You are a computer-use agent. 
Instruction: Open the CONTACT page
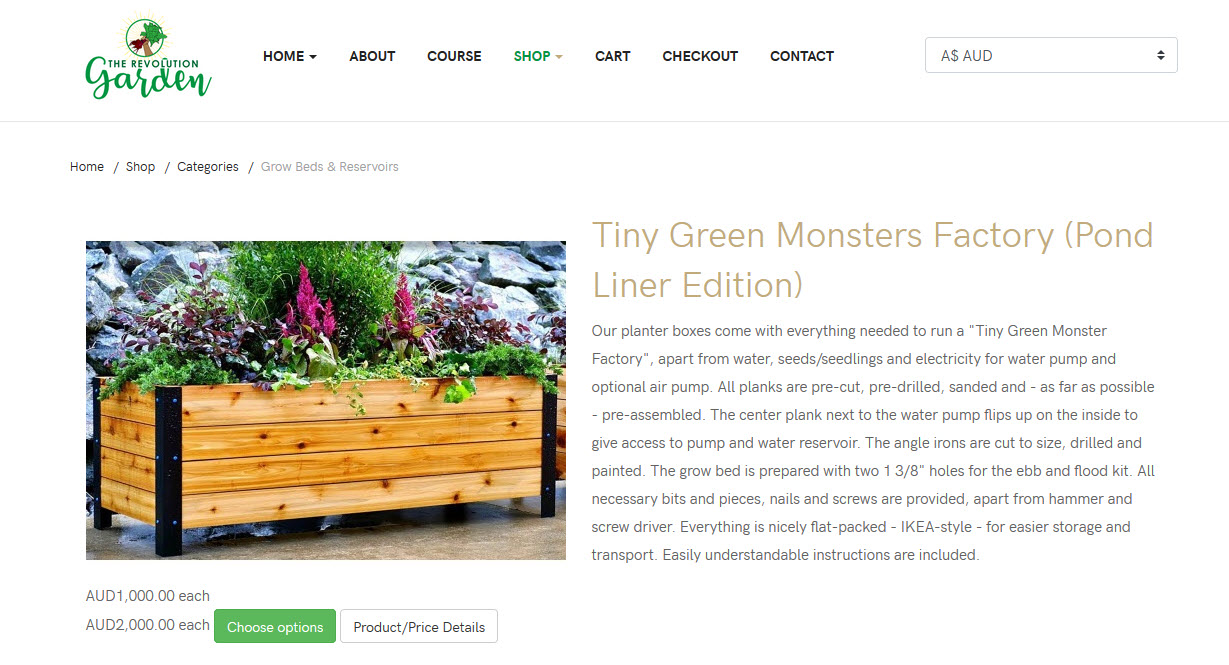click(802, 56)
